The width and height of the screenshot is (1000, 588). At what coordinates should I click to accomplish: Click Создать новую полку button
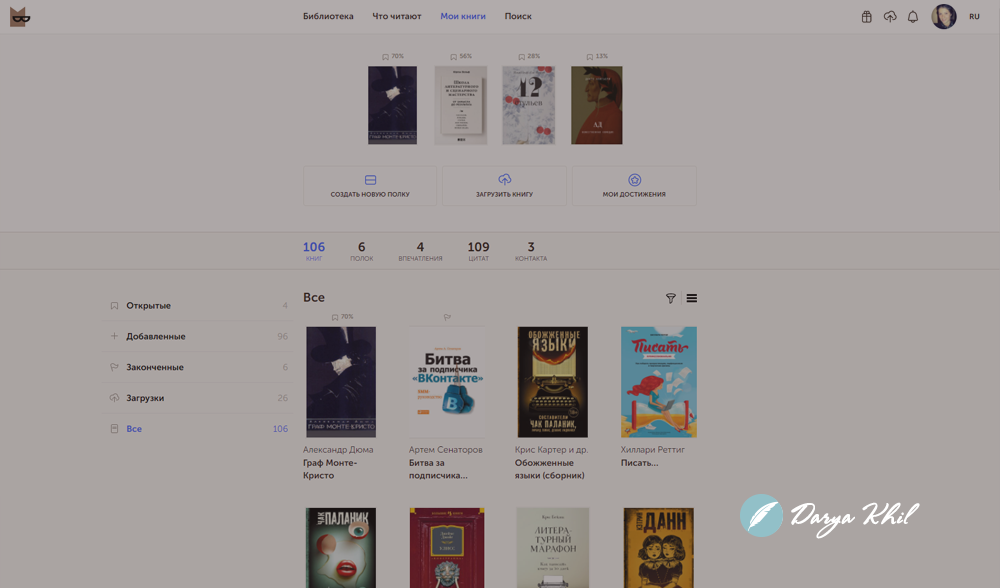[370, 186]
